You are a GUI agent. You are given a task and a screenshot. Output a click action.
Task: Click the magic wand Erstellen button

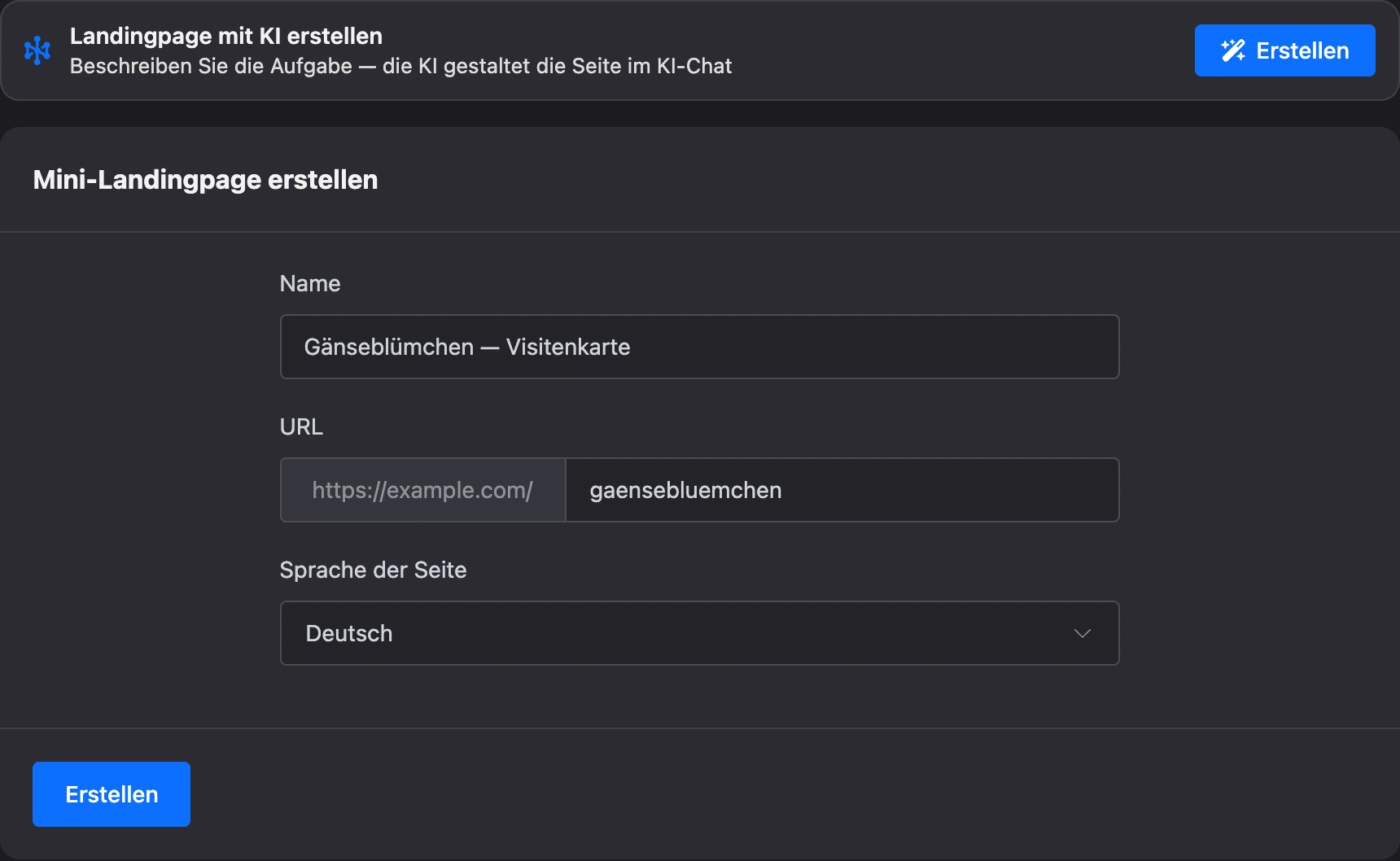tap(1284, 50)
